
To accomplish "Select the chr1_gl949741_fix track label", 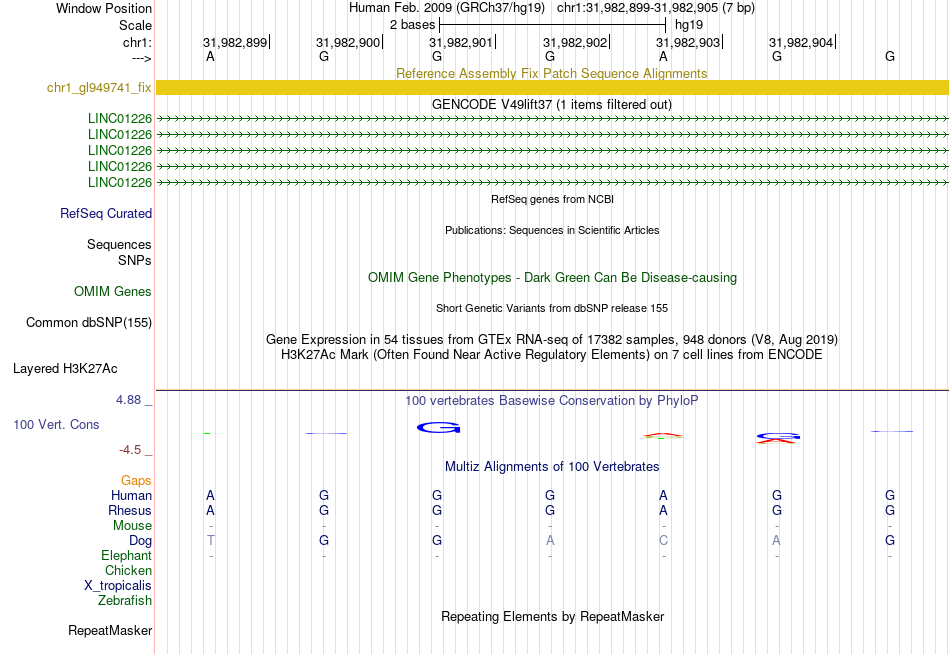I will tap(99, 87).
